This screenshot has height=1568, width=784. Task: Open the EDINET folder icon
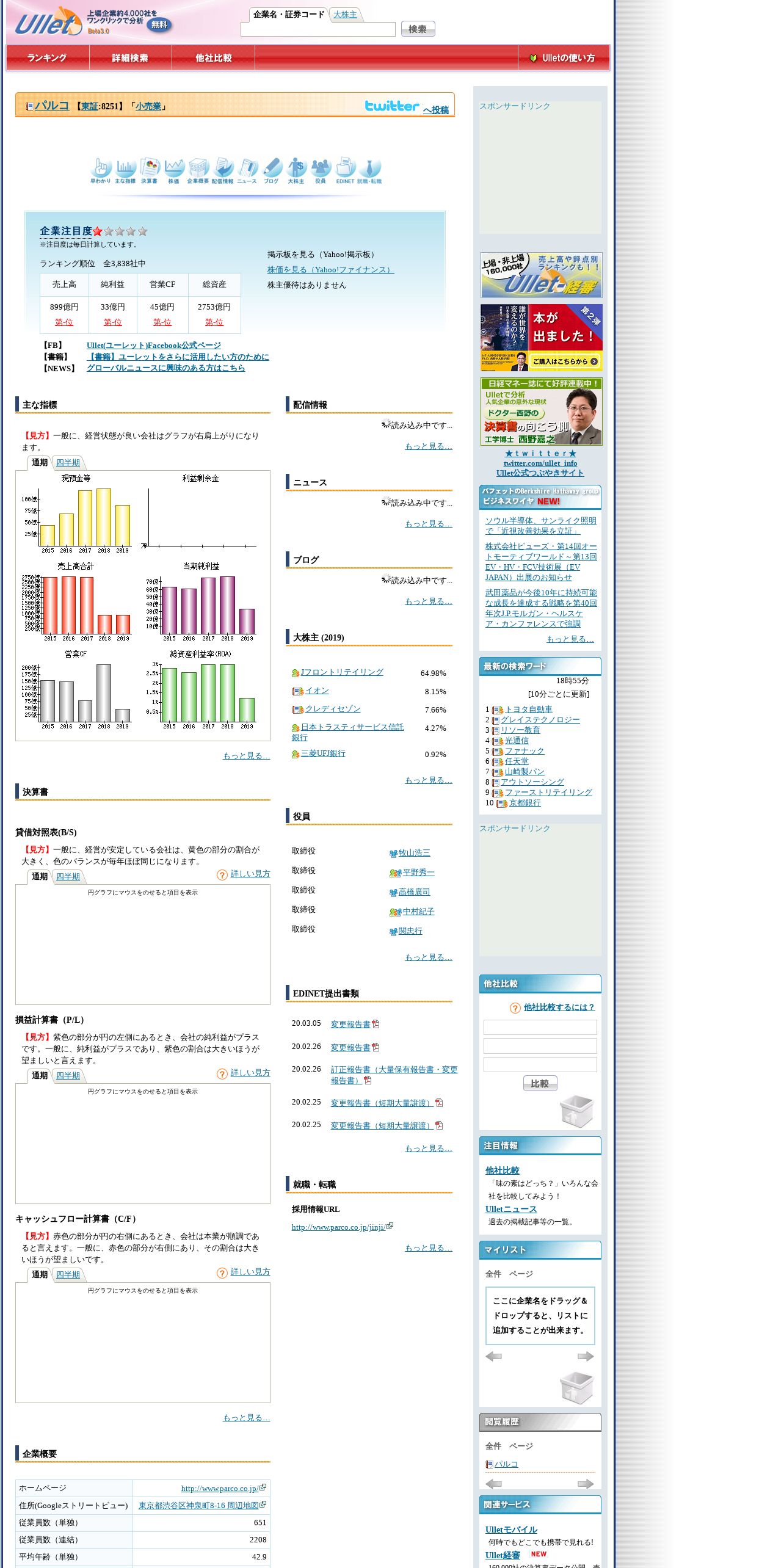click(x=345, y=170)
